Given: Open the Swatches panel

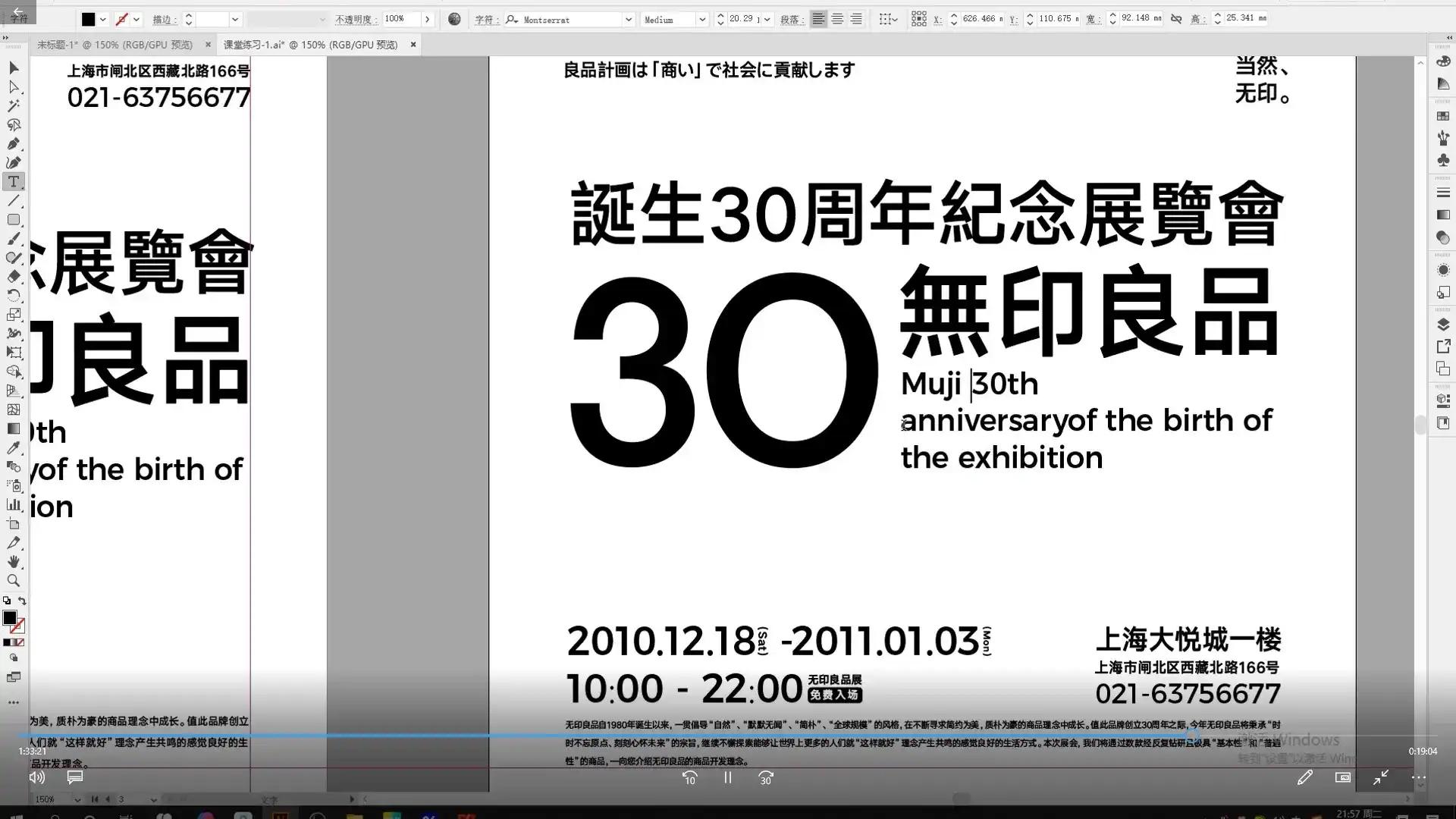Looking at the screenshot, I should click(1444, 115).
